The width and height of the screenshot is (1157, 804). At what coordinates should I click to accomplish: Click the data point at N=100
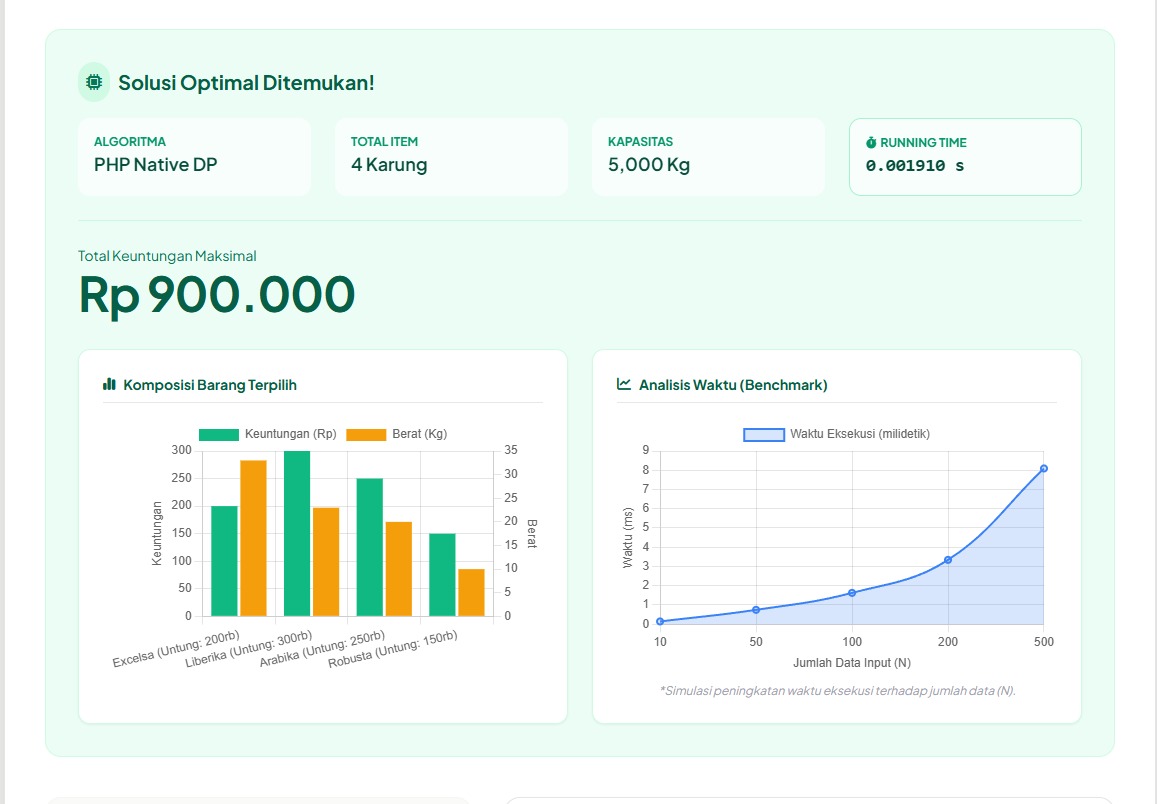(x=852, y=593)
